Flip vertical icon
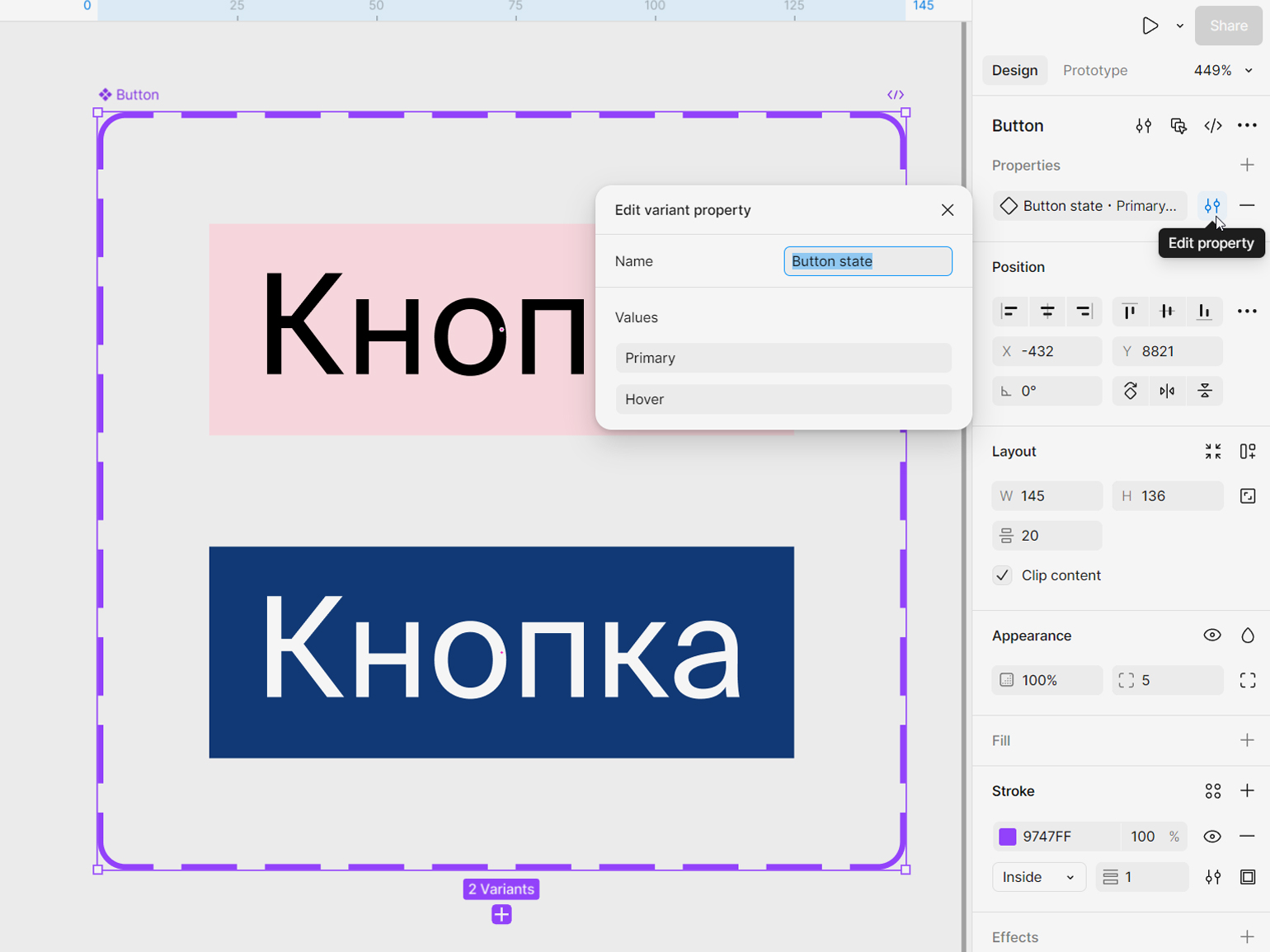1270x952 pixels. (x=1205, y=391)
